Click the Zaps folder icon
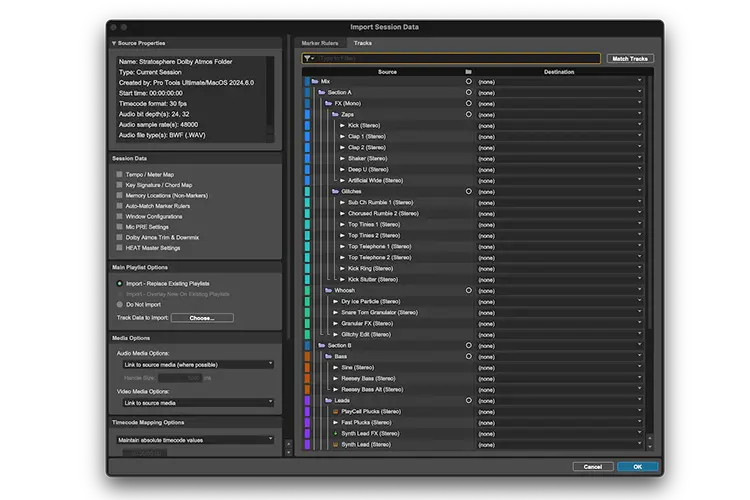The width and height of the screenshot is (750, 500). (x=335, y=114)
